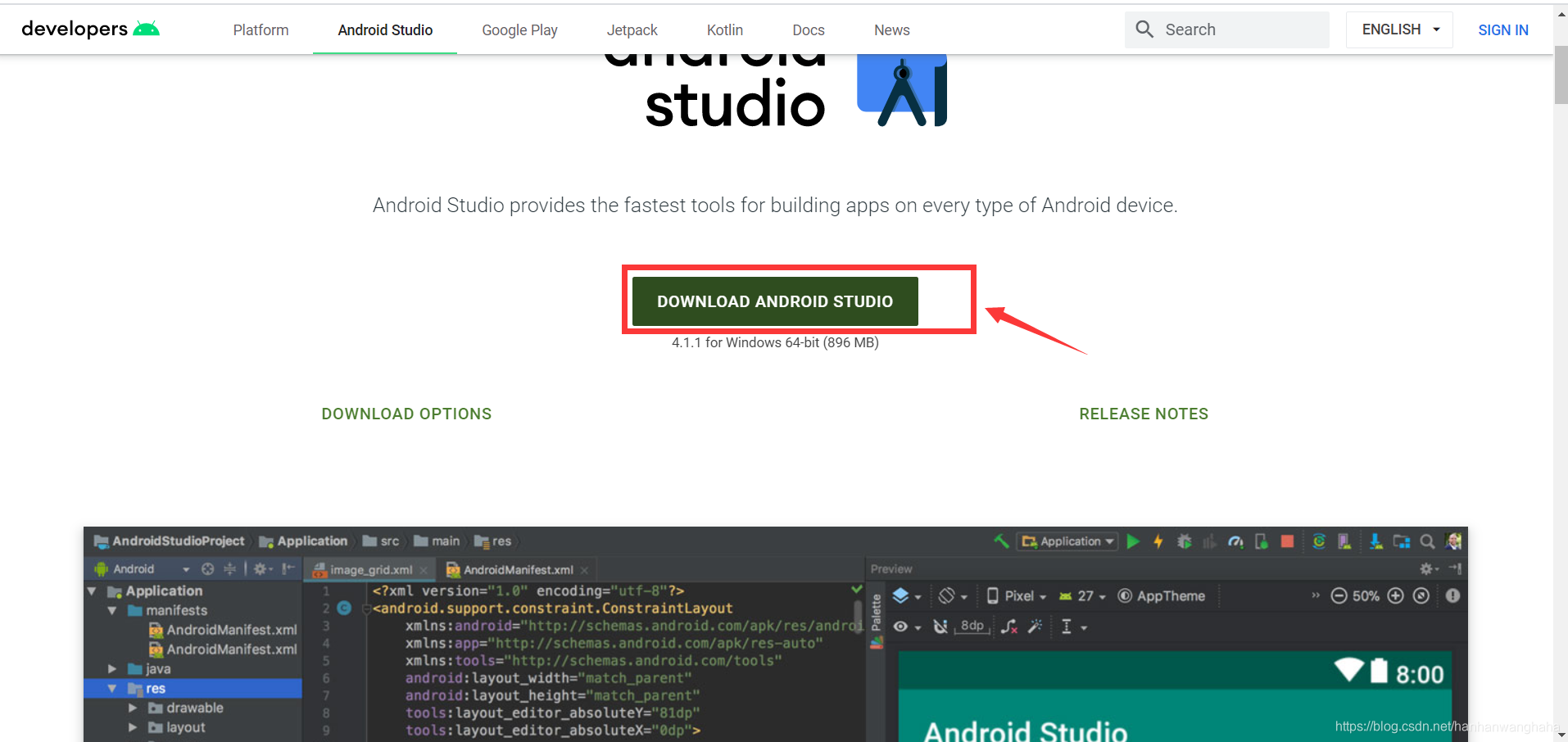1568x742 pixels.
Task: Collapse the Application tree node
Action: coord(92,591)
